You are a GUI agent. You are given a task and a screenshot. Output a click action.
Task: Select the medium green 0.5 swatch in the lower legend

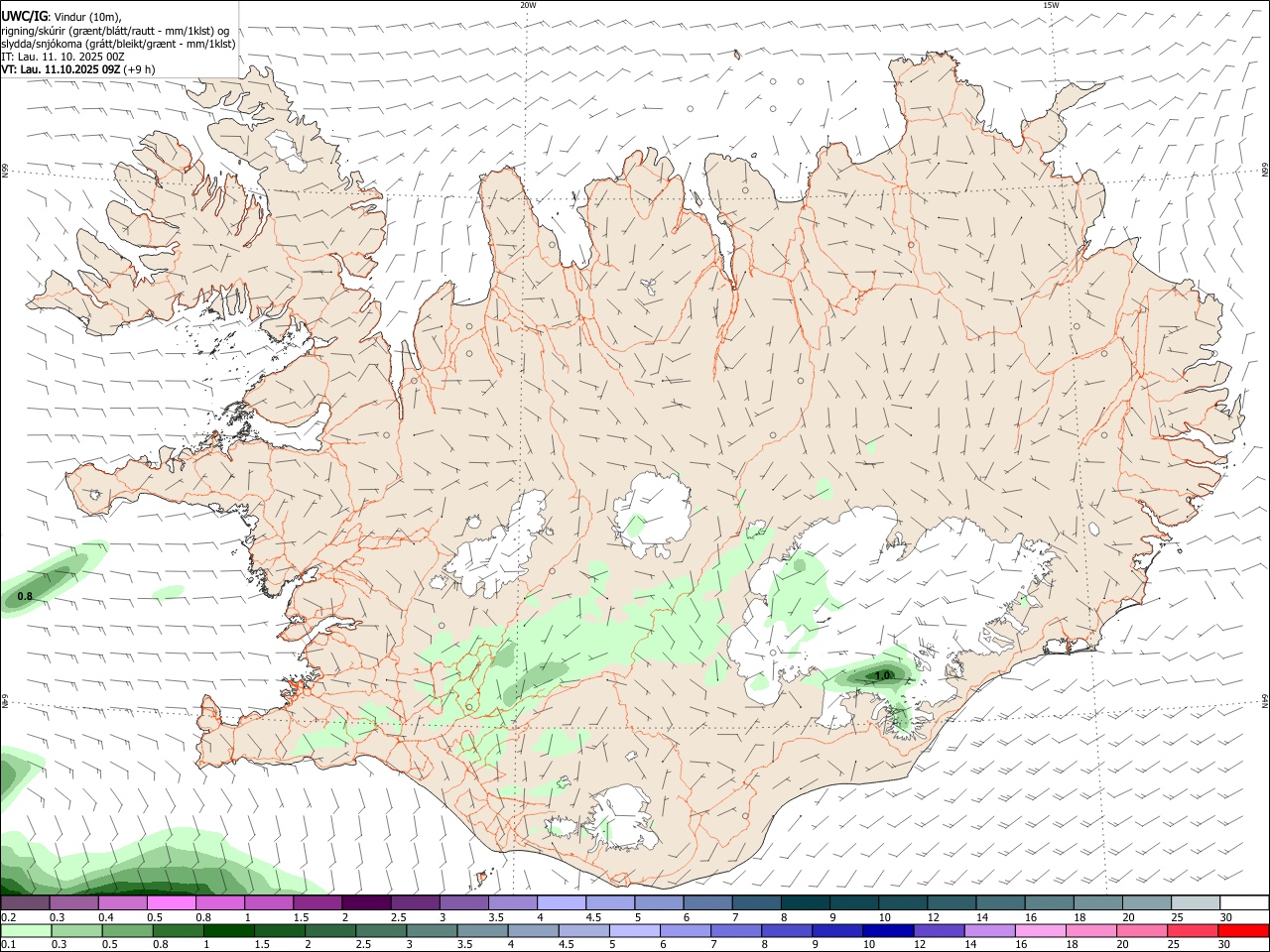tap(127, 931)
